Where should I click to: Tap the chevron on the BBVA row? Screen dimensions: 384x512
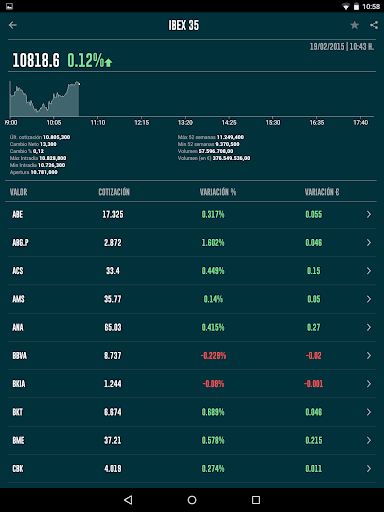369,356
